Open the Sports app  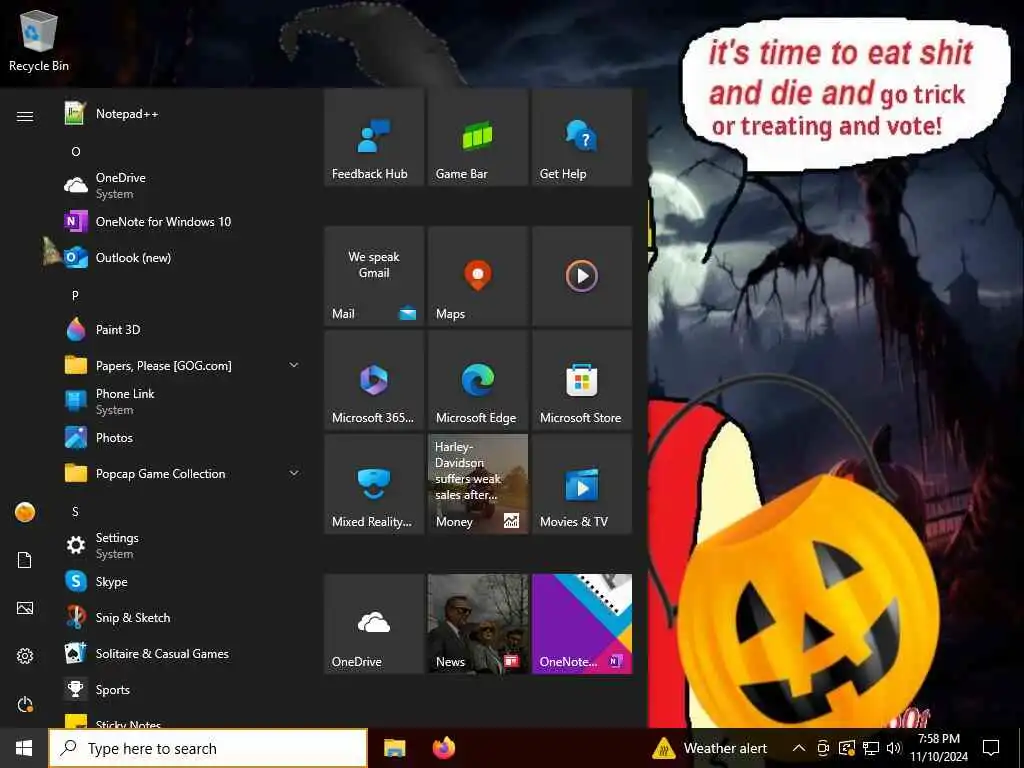pos(180,689)
